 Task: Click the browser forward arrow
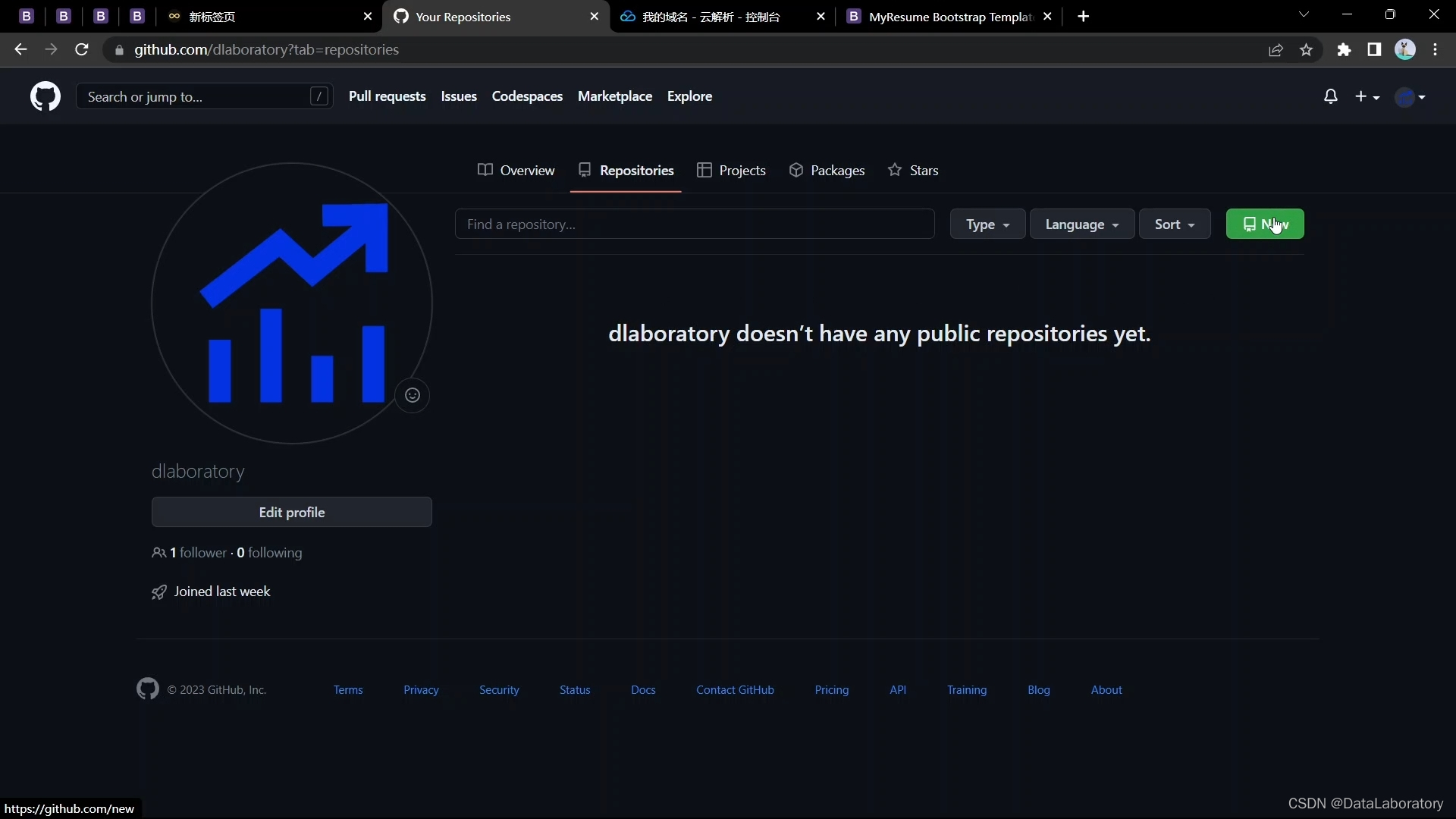51,49
